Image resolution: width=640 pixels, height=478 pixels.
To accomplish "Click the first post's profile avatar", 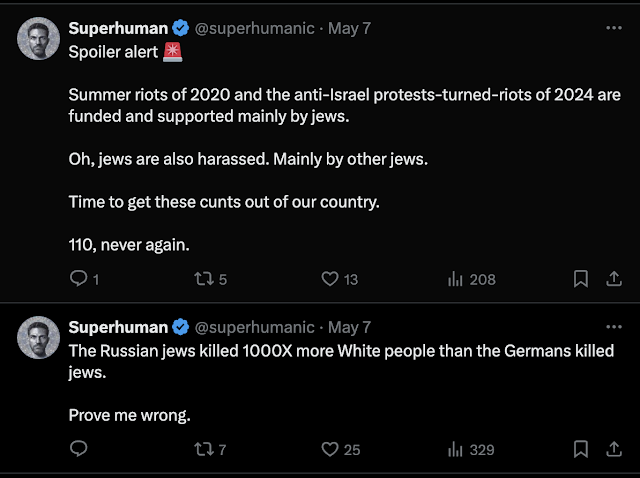I will [39, 38].
